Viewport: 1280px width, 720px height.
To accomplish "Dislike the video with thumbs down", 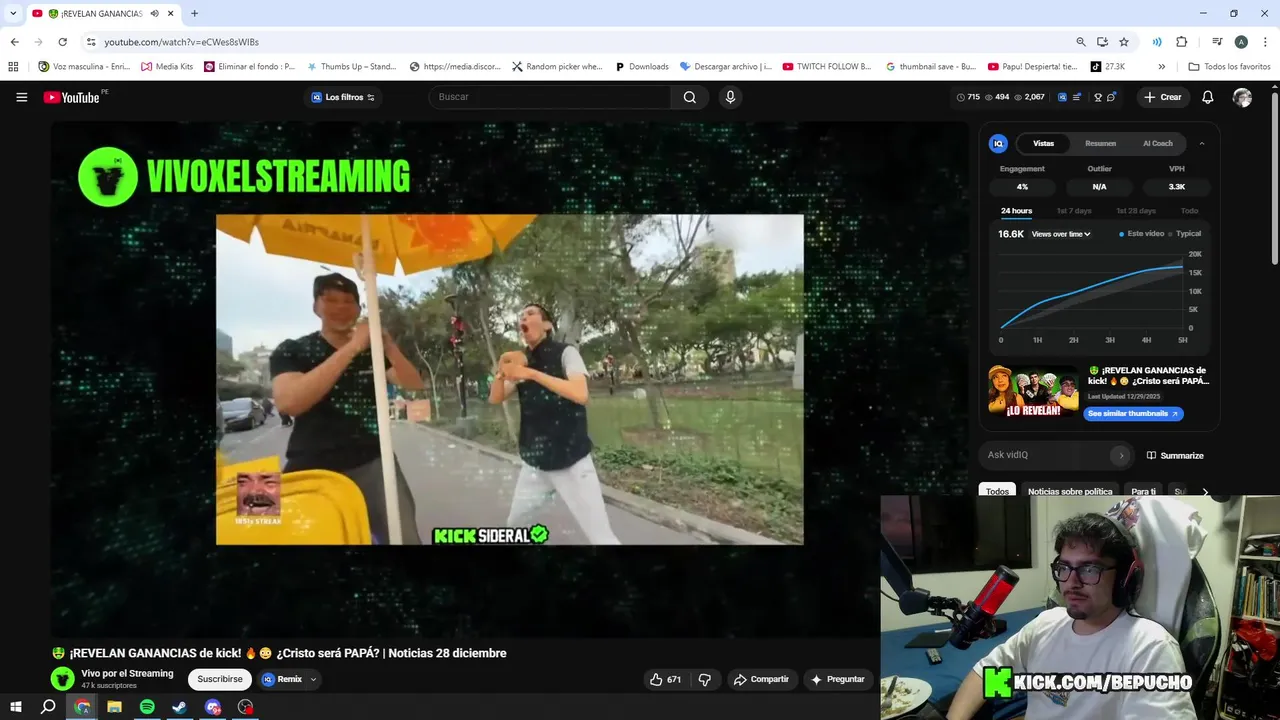I will pyautogui.click(x=705, y=679).
